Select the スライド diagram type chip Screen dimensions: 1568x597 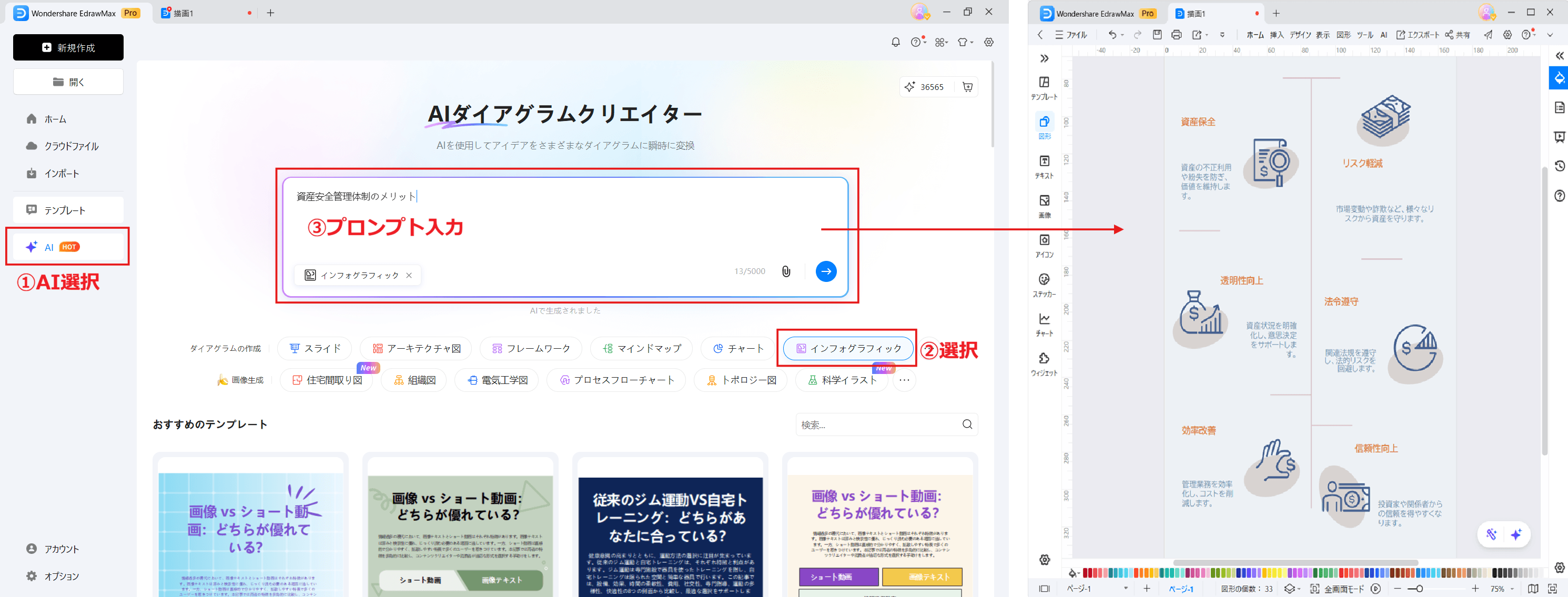[315, 348]
